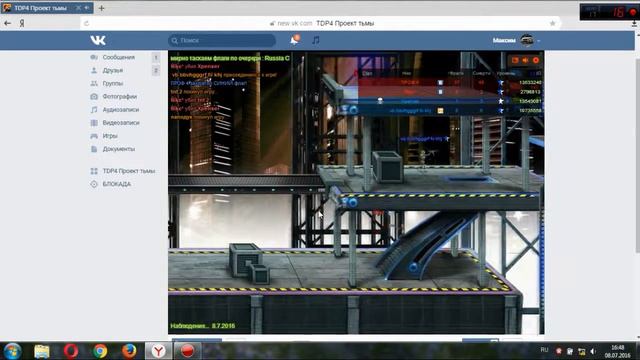Open the red recorder app in taskbar
The image size is (640, 360).
point(187,351)
